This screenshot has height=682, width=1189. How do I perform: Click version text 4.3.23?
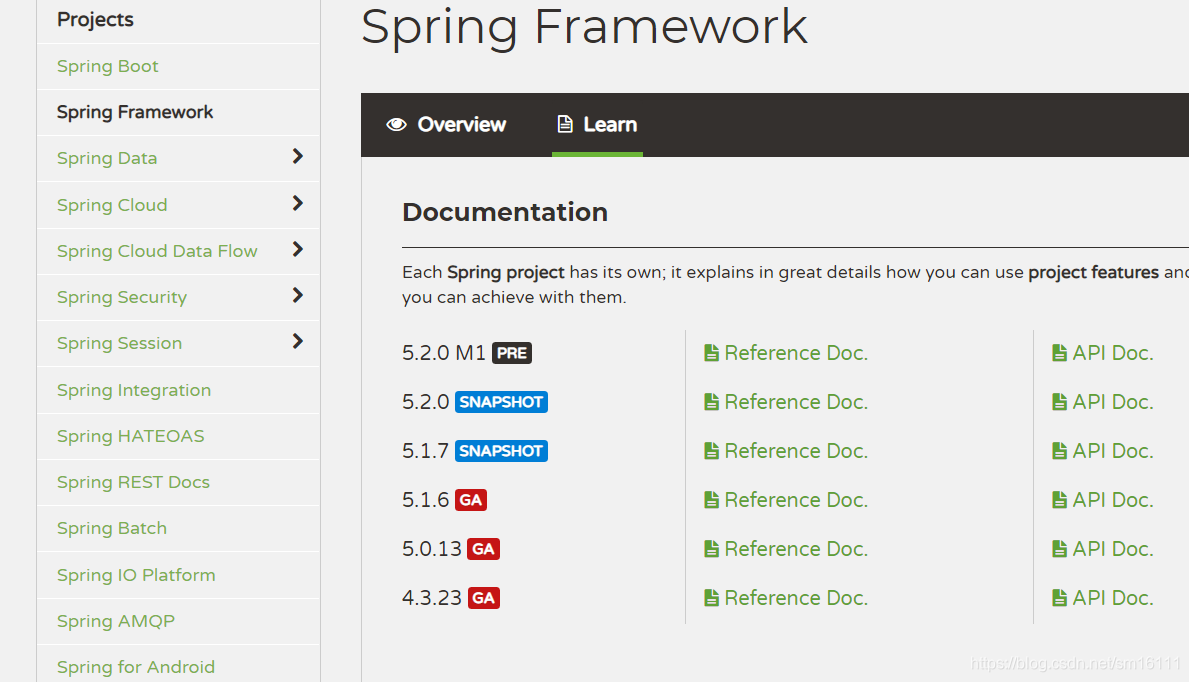tap(431, 598)
